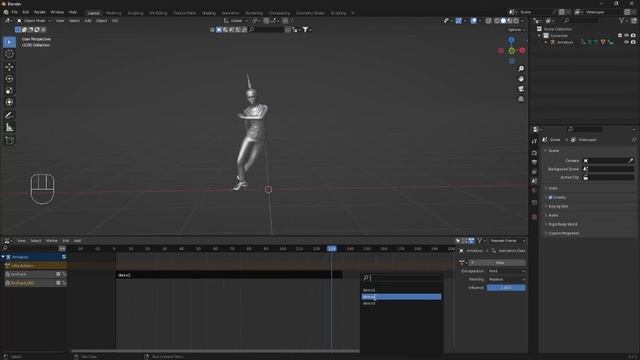Select the Scale tool

(9, 91)
